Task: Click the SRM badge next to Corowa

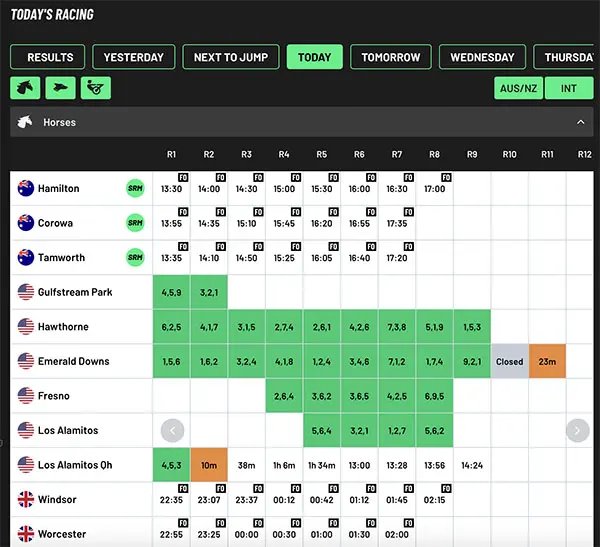Action: coord(135,223)
